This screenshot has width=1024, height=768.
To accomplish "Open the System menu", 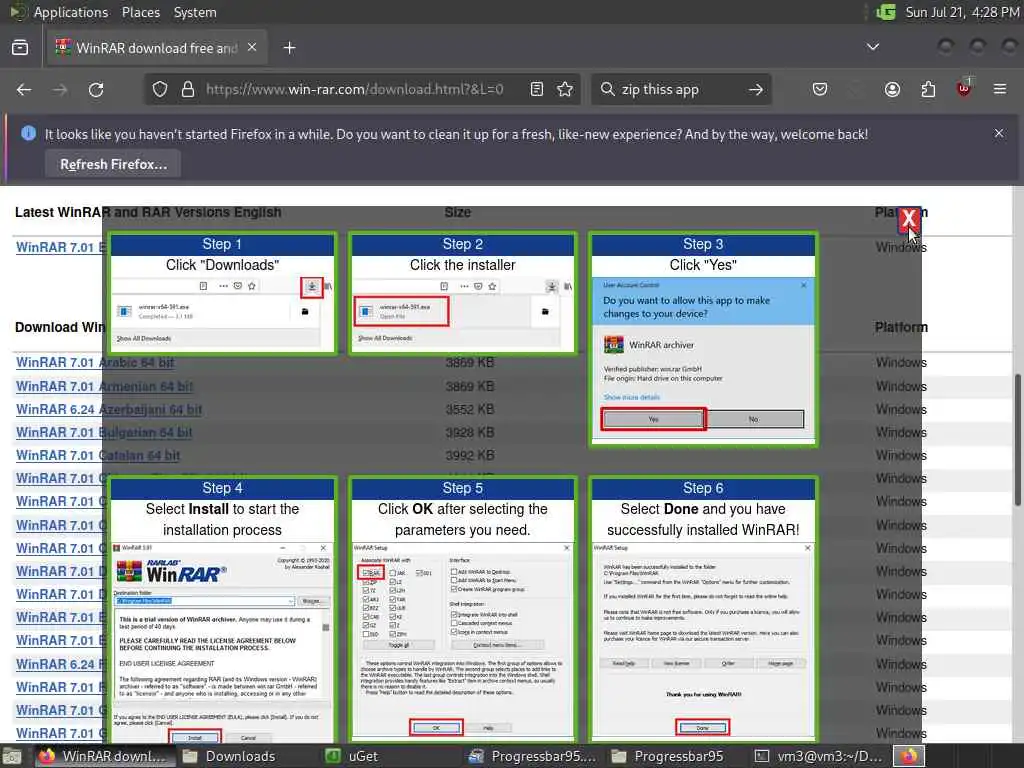I will click(x=195, y=12).
